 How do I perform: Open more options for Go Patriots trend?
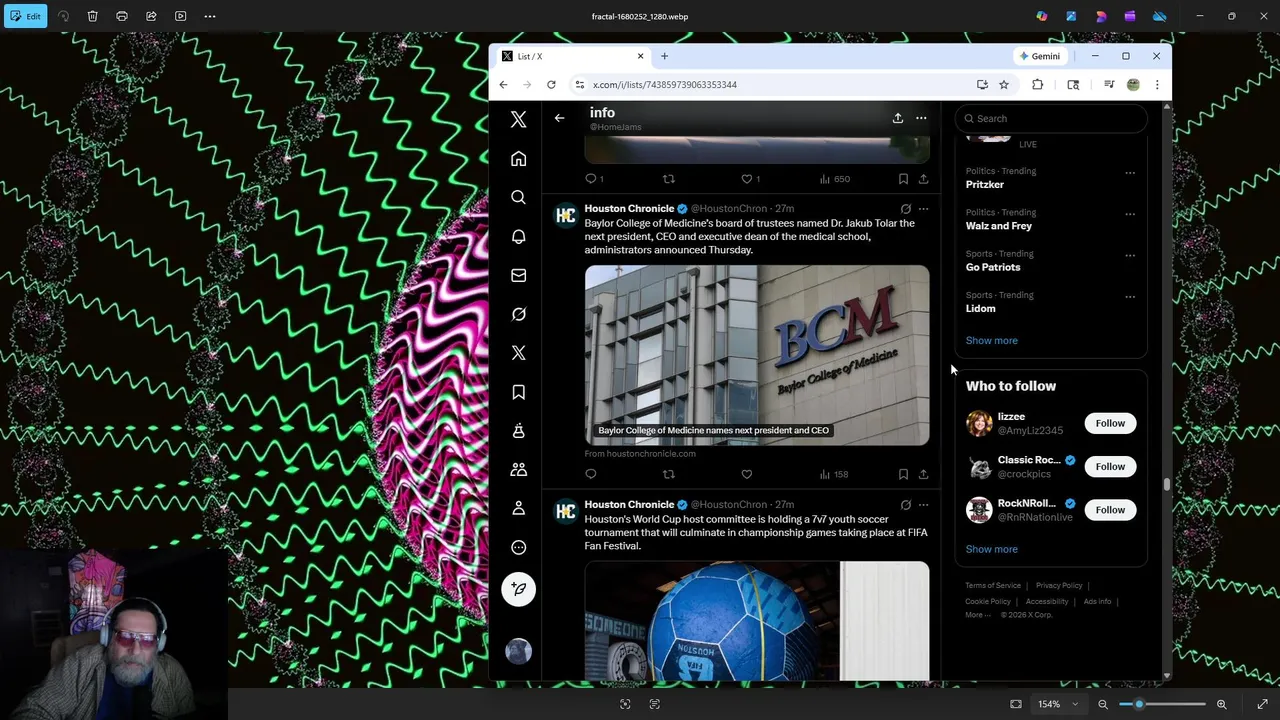pyautogui.click(x=1130, y=255)
